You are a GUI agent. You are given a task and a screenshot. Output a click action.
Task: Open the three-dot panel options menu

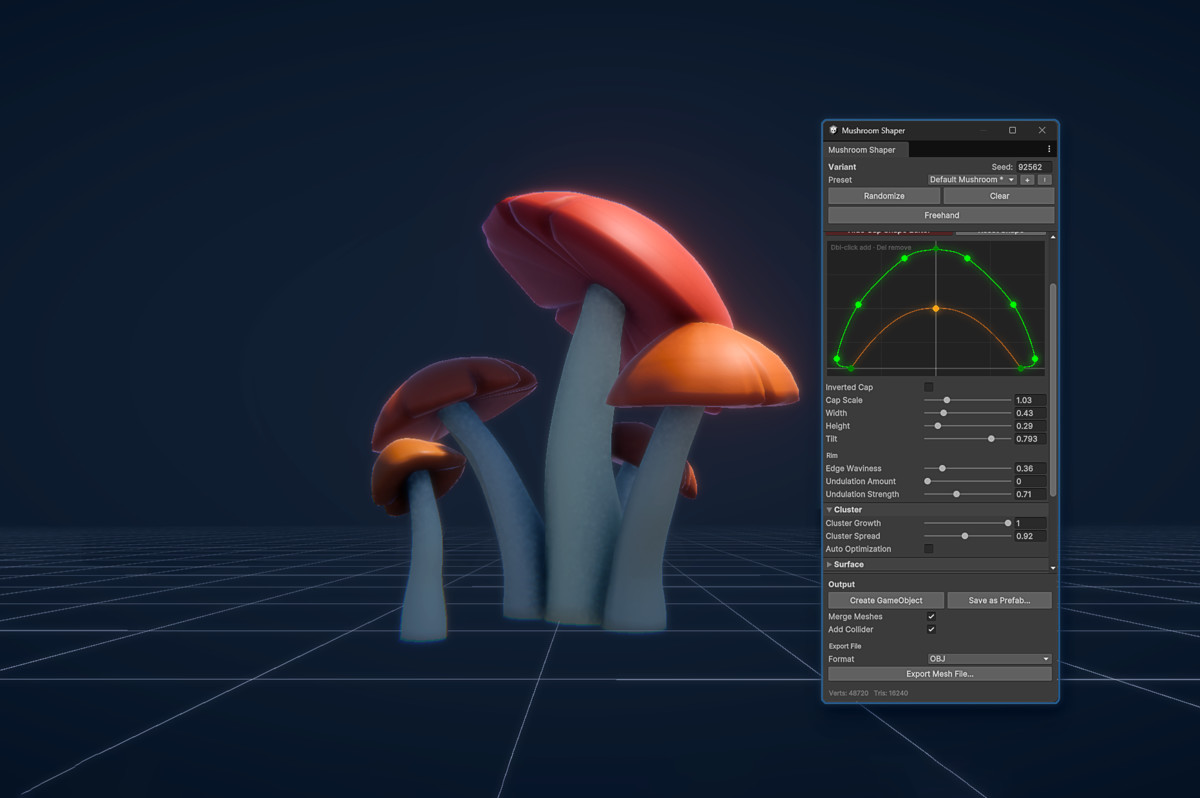[1049, 149]
